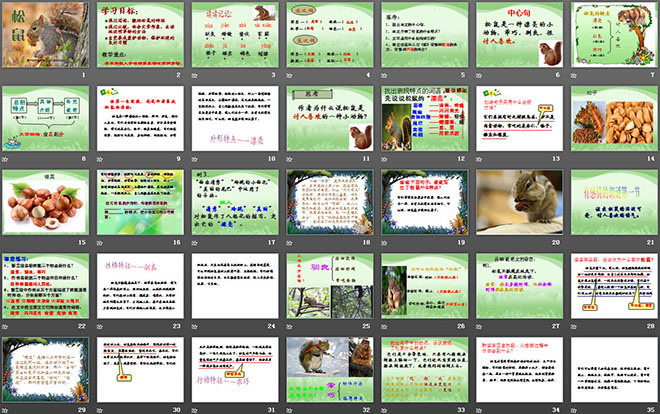This screenshot has height=414, width=660.
Task: Open the 读读记记 vocabulary slide
Action: 235,38
